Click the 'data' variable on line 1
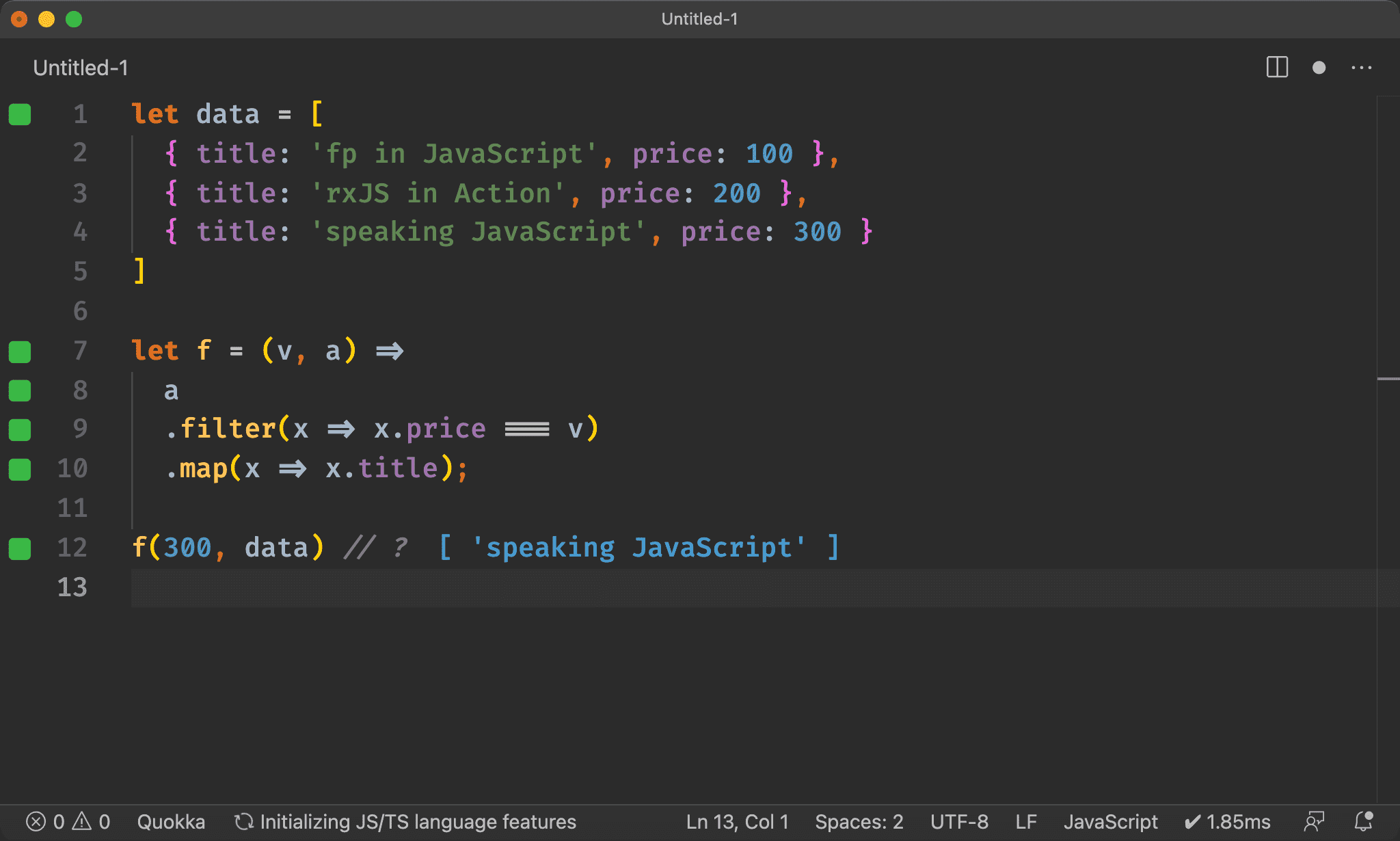Image resolution: width=1400 pixels, height=841 pixels. point(228,114)
